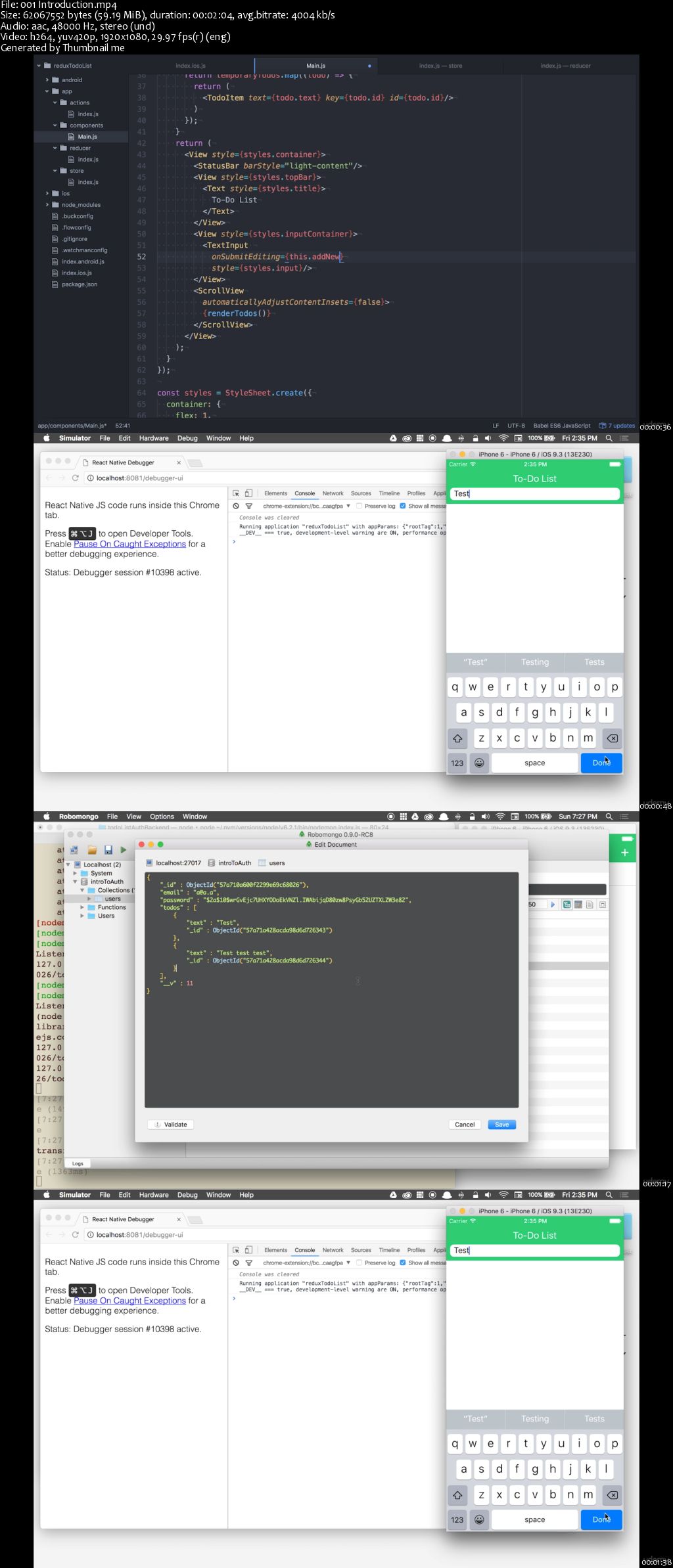The width and height of the screenshot is (673, 1568).
Task: Open index.android.js from the tree
Action: pyautogui.click(x=83, y=261)
